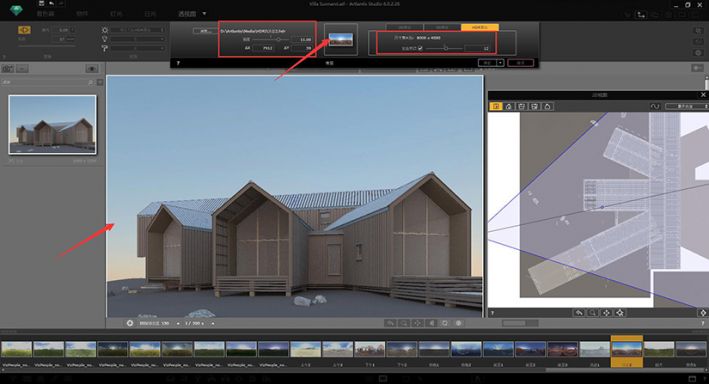Toggle the eye visibility button above the view list
The width and height of the screenshot is (709, 384).
[x=92, y=69]
